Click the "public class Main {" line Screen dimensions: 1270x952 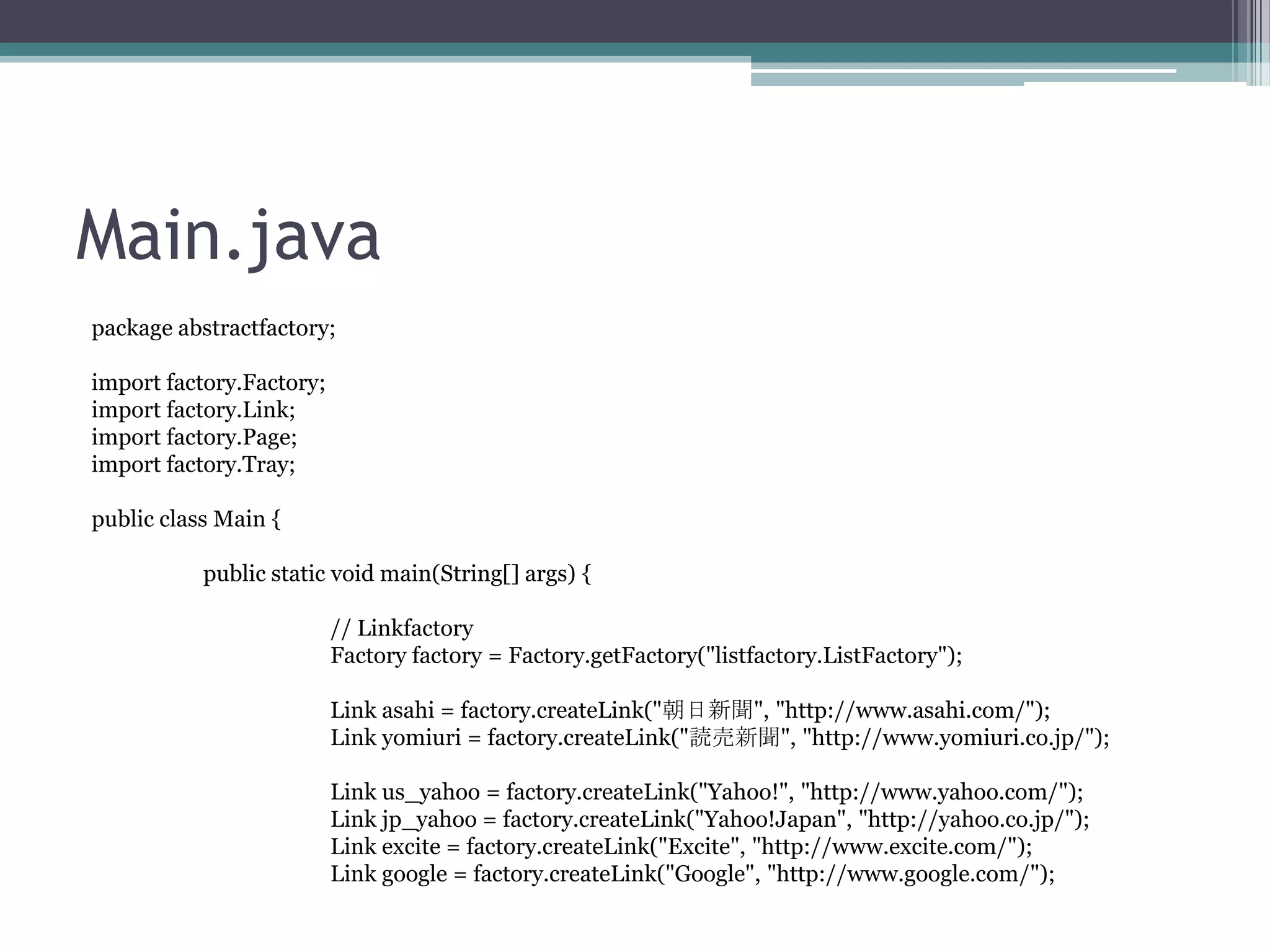(x=186, y=519)
